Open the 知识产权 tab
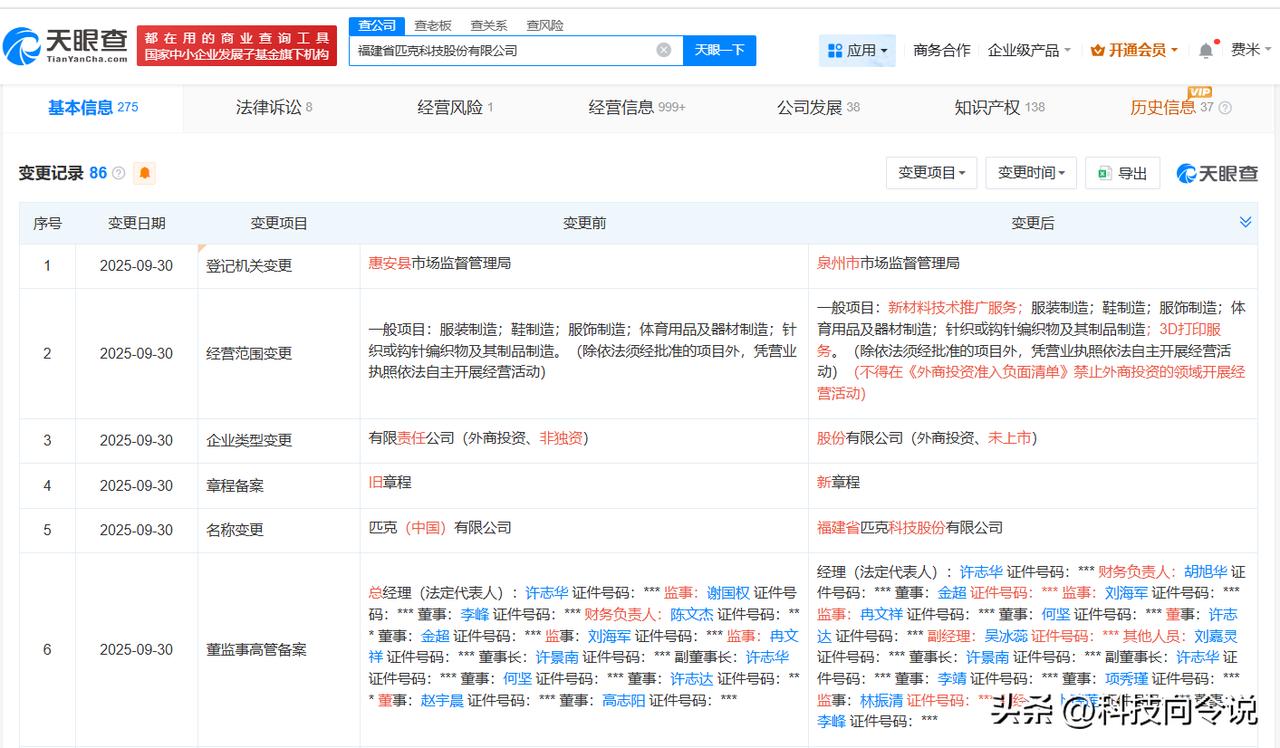1280x748 pixels. 999,108
